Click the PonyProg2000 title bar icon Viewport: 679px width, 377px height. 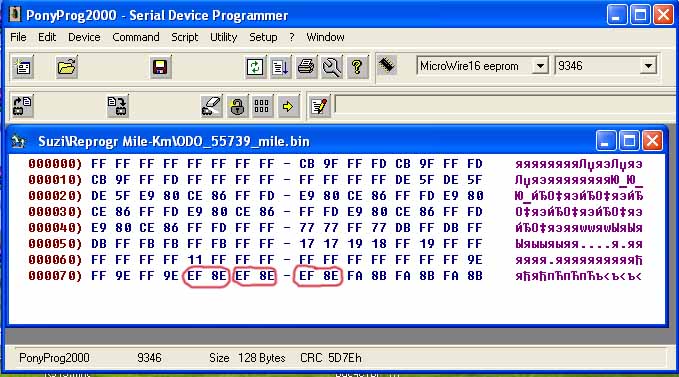tap(15, 14)
